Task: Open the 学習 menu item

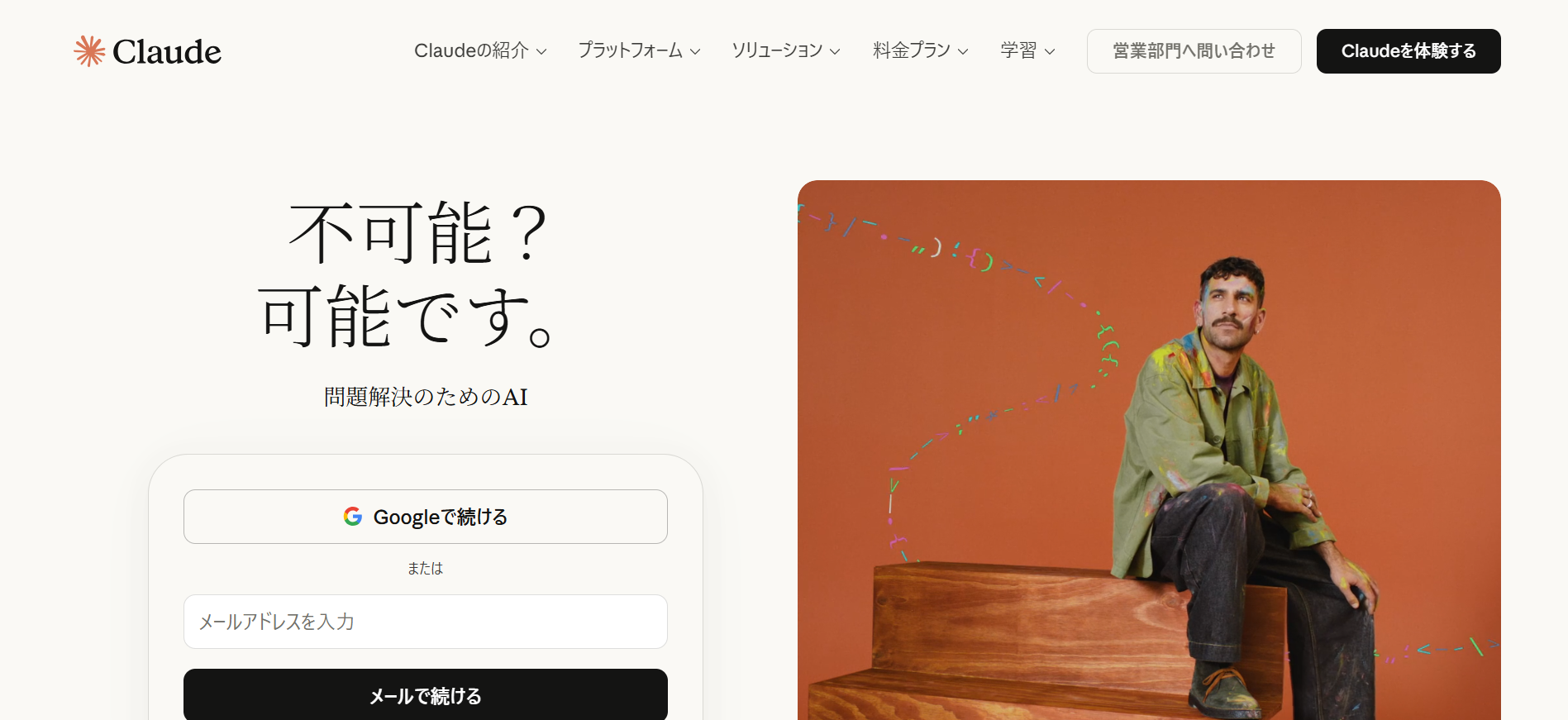Action: 1027,50
